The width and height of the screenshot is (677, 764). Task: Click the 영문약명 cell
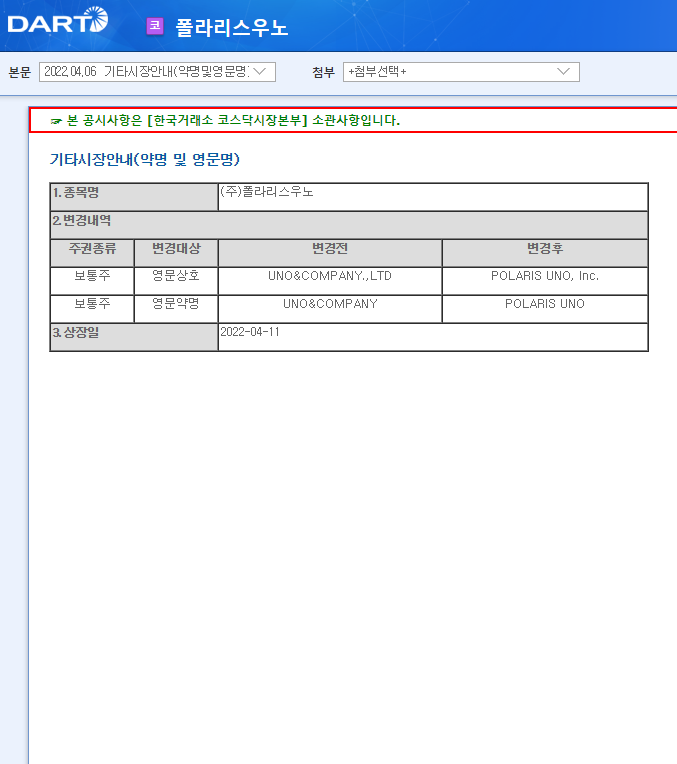point(176,309)
